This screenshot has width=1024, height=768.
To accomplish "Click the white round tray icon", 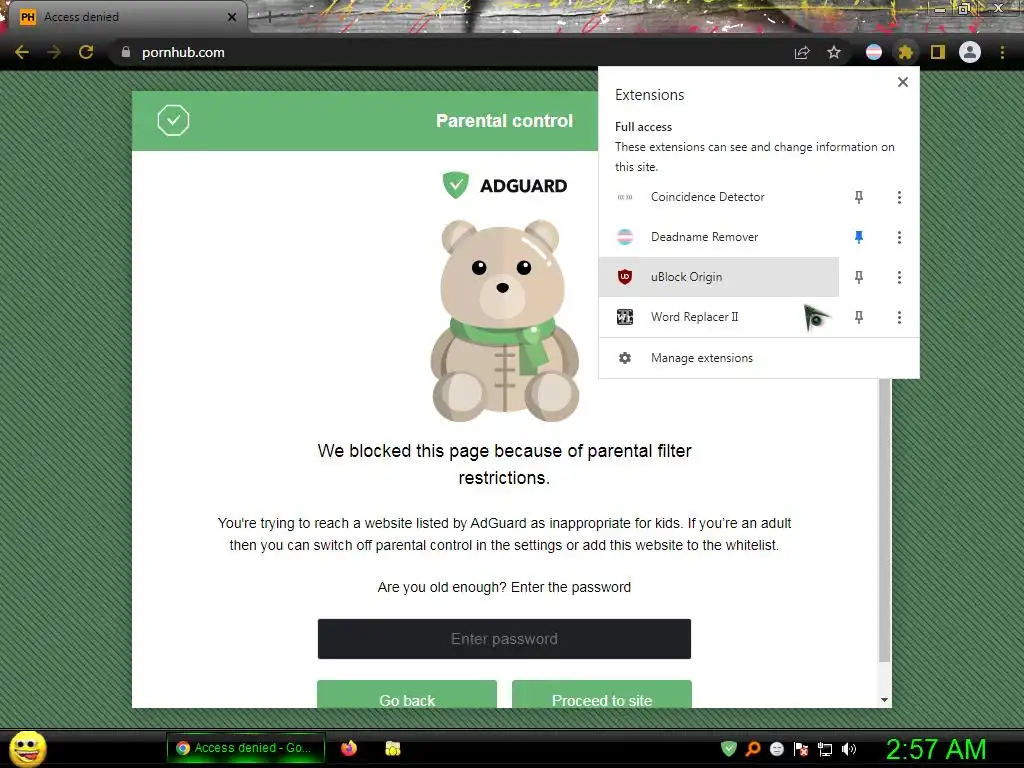I will pyautogui.click(x=776, y=749).
